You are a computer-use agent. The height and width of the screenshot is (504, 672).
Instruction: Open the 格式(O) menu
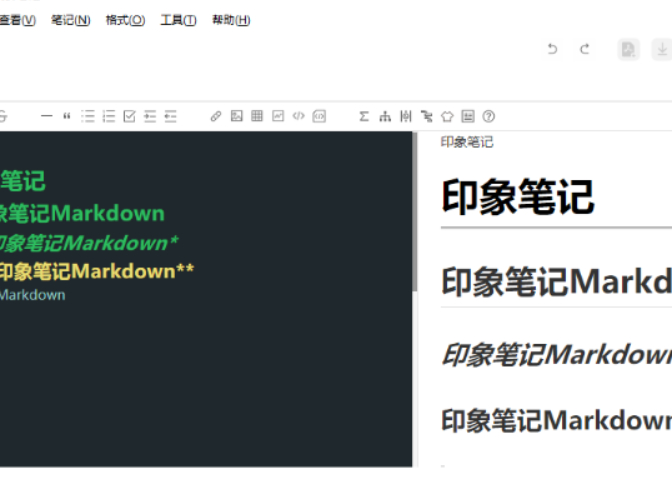click(125, 20)
